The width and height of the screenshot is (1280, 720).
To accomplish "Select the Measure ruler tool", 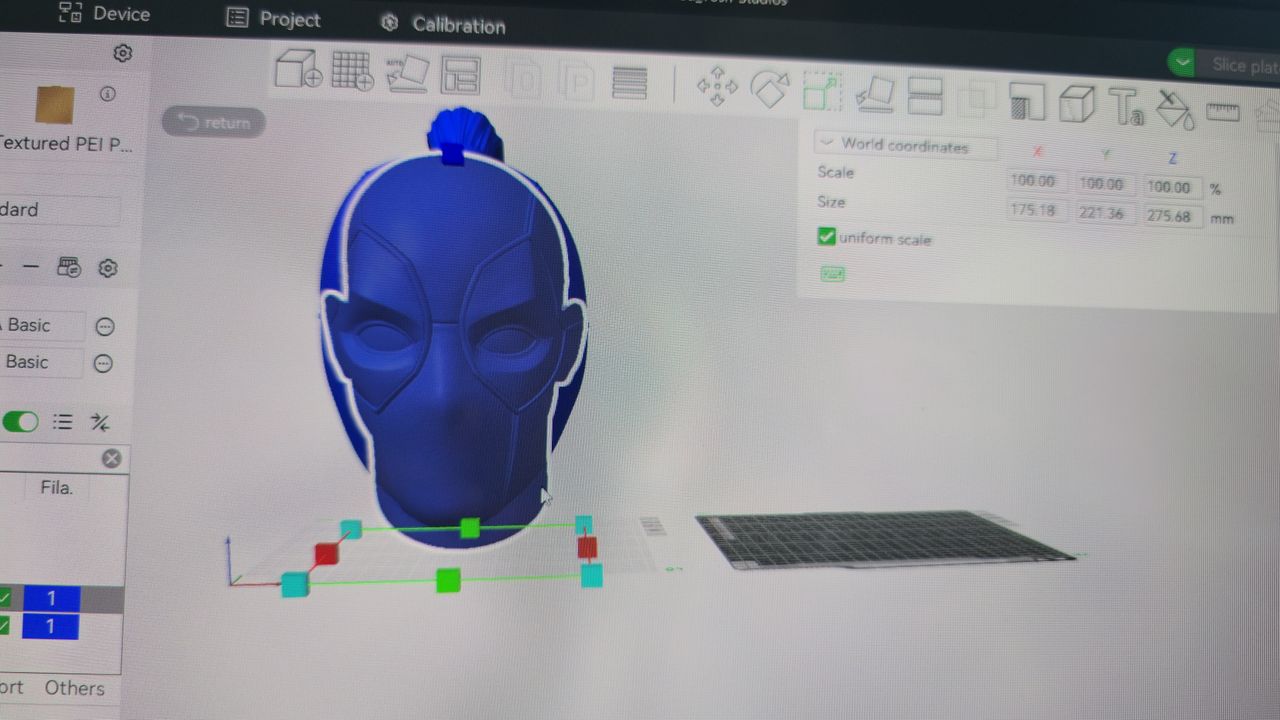I will [x=1223, y=112].
